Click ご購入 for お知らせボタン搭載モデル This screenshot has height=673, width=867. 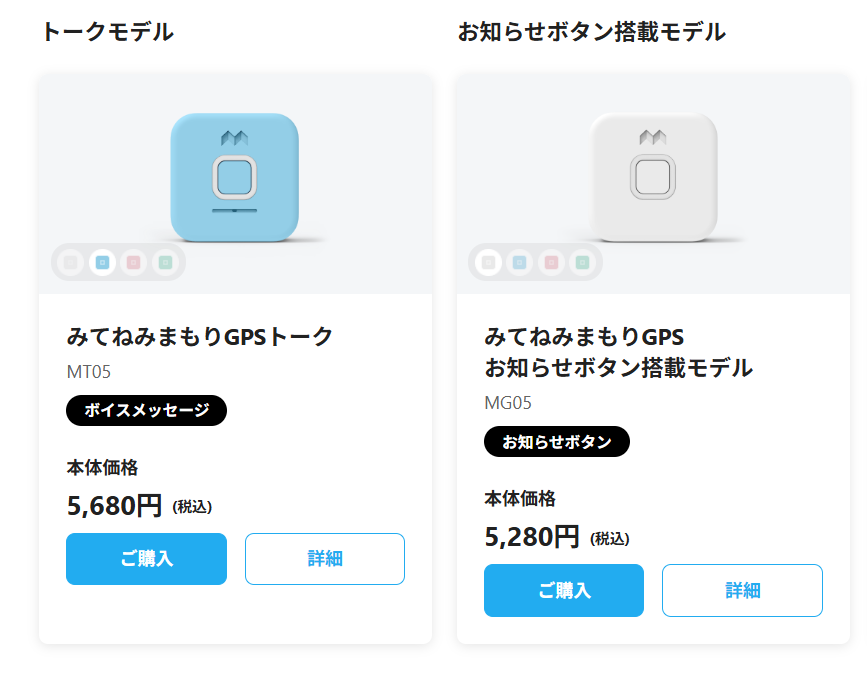[564, 590]
